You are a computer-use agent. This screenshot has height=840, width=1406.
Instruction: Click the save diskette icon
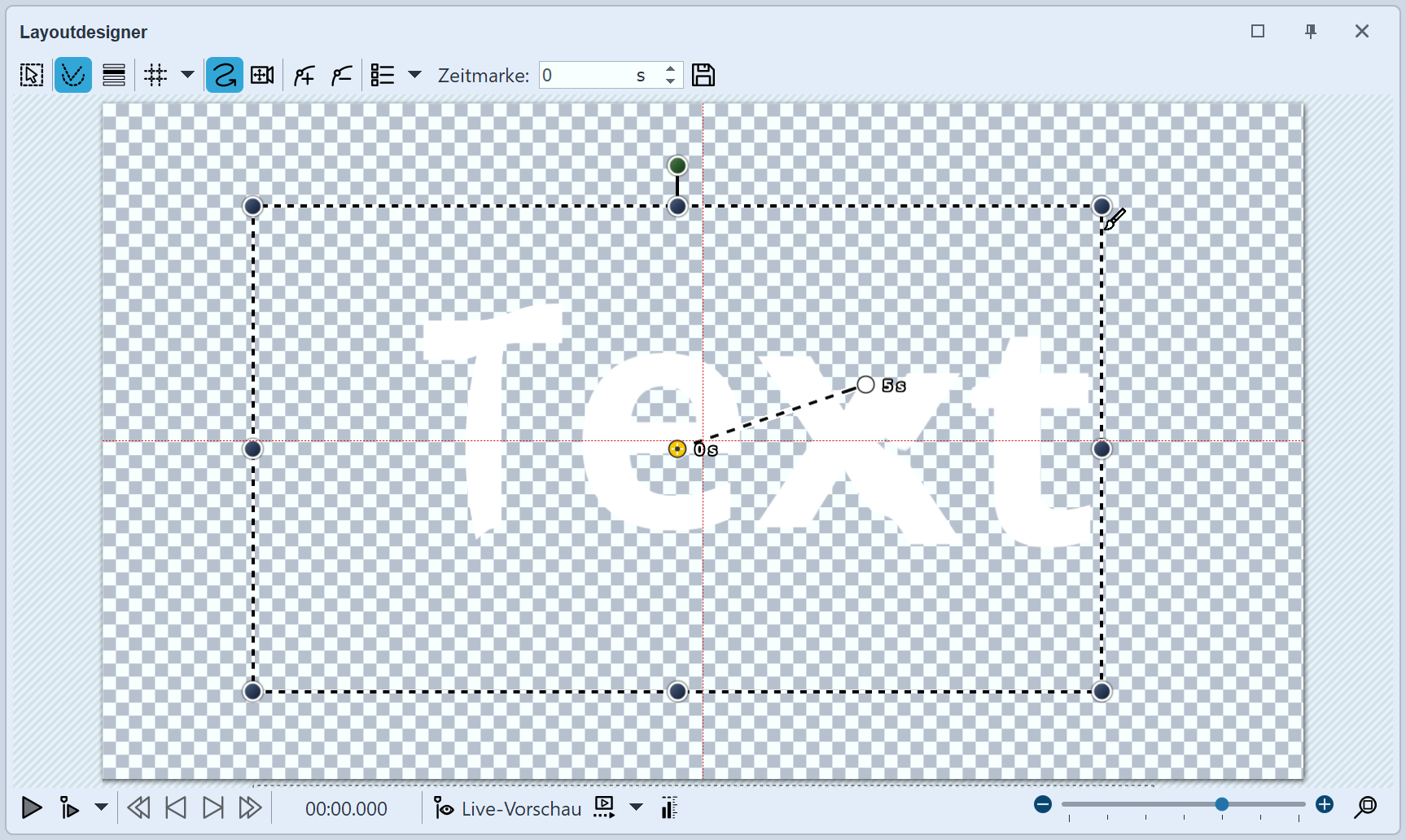point(703,76)
